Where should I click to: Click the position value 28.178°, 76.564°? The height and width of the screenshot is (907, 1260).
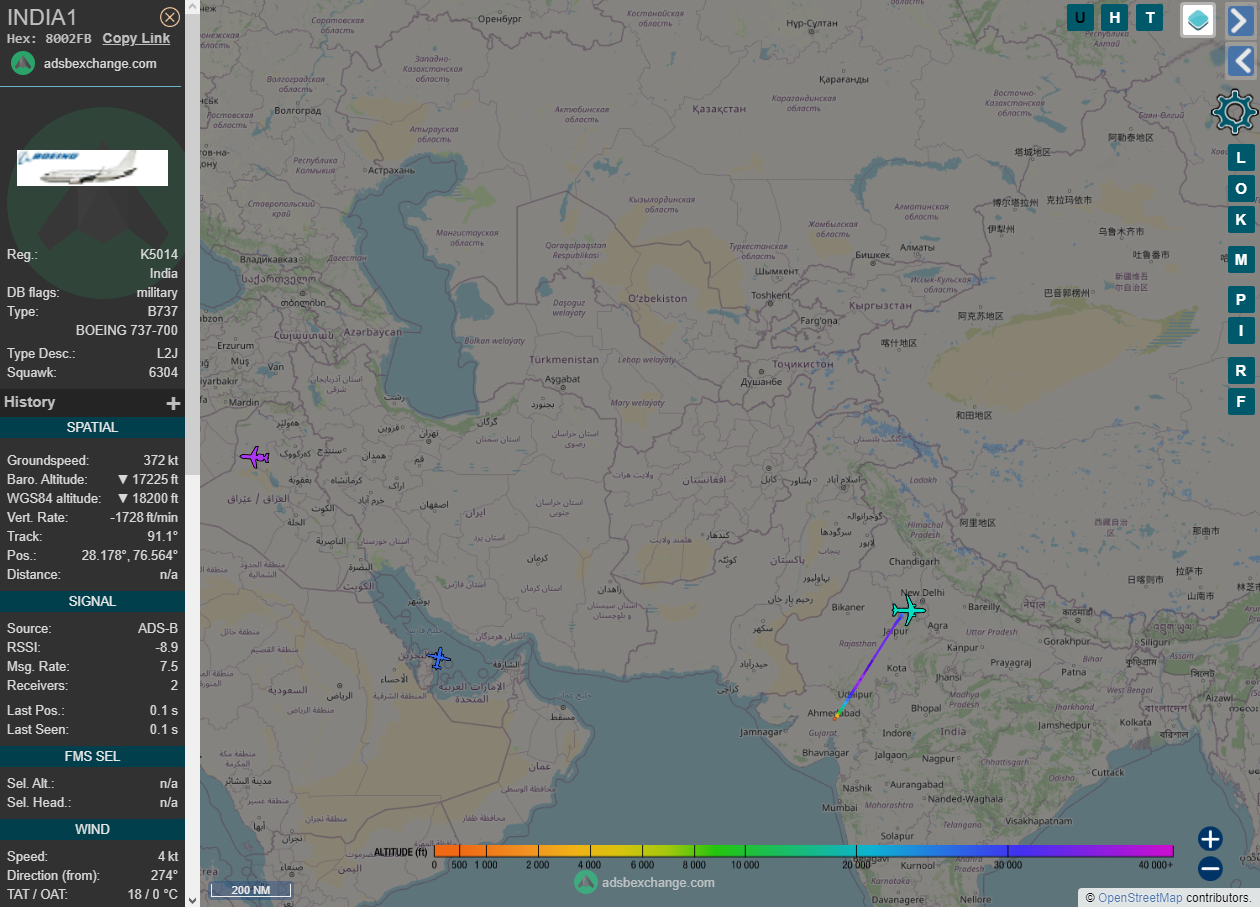(130, 555)
